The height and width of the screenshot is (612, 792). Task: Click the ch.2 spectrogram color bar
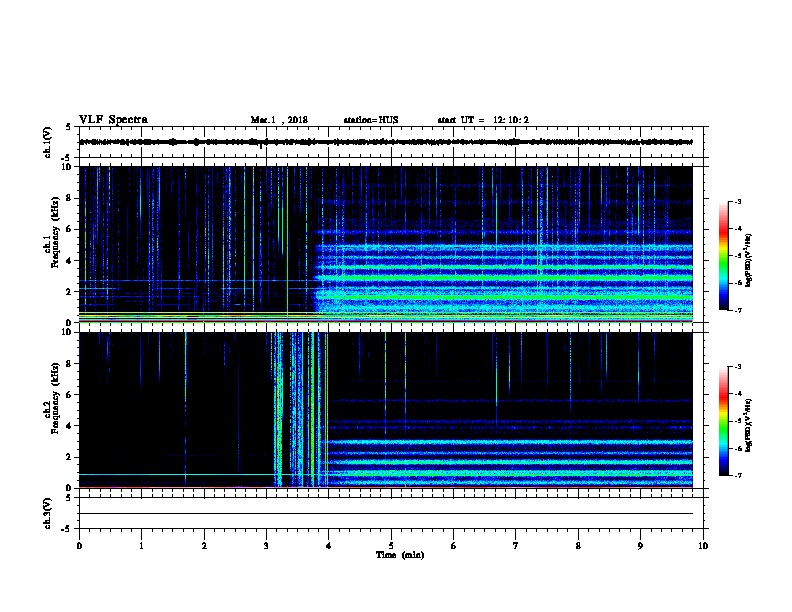point(724,421)
